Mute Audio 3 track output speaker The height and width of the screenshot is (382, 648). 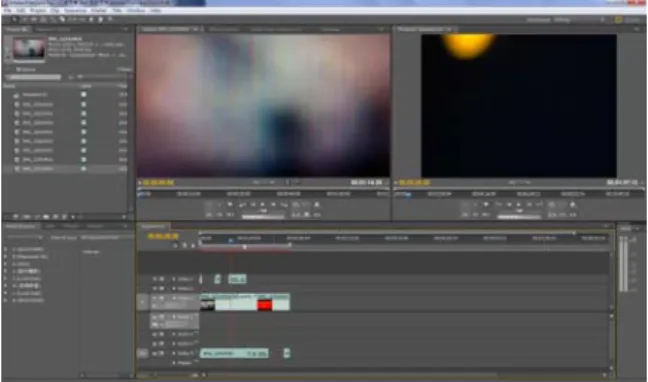(155, 344)
